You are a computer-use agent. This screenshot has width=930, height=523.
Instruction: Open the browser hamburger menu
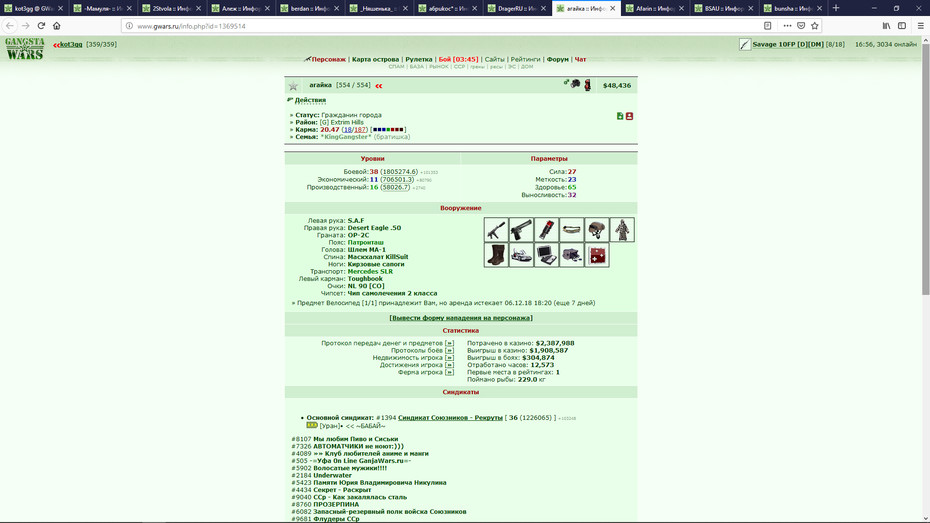(920, 25)
